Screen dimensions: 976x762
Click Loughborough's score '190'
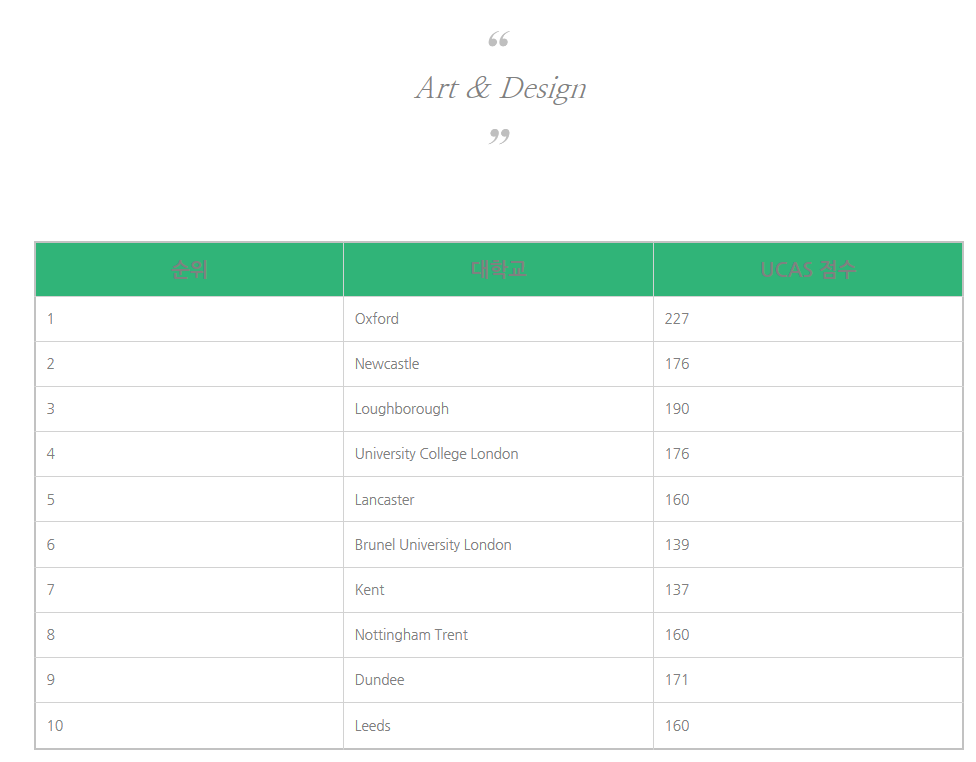pyautogui.click(x=677, y=409)
